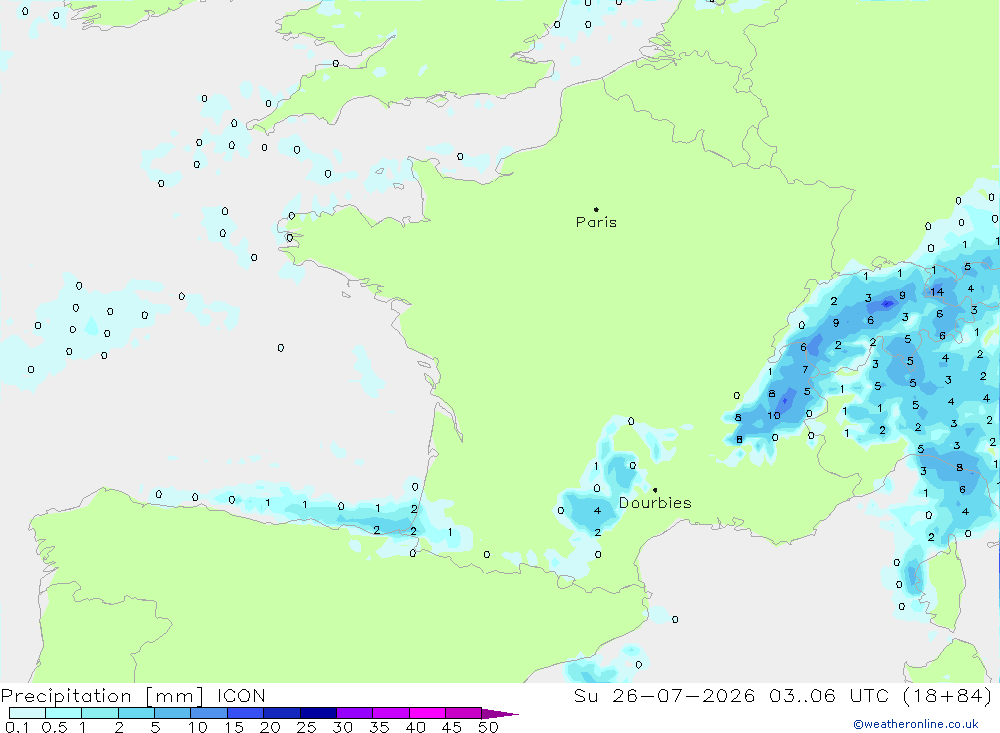Screen dimensions: 1000x733
Task: Click the purple arrow tip of legend
Action: tap(501, 714)
